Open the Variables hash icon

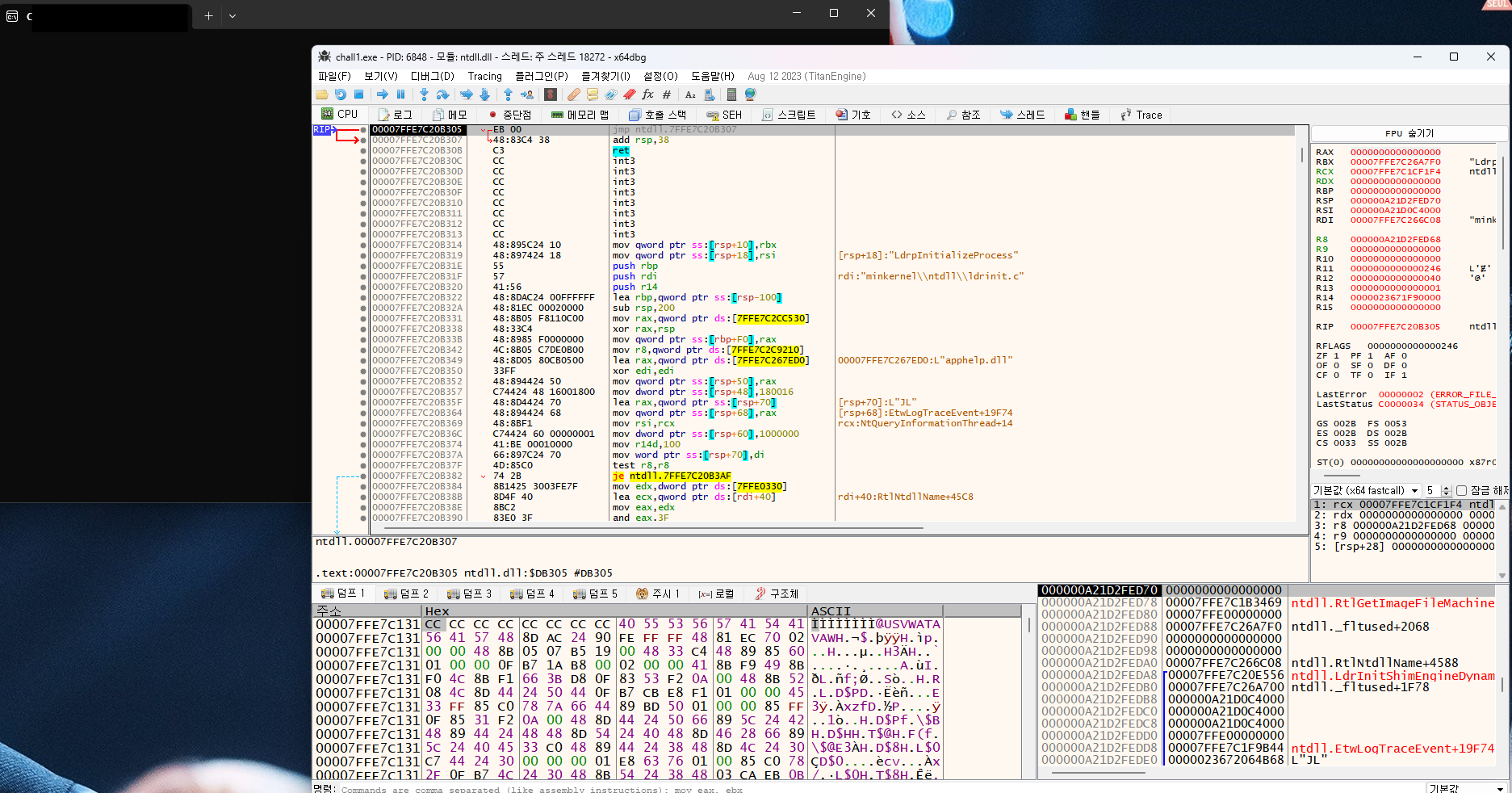pos(667,94)
